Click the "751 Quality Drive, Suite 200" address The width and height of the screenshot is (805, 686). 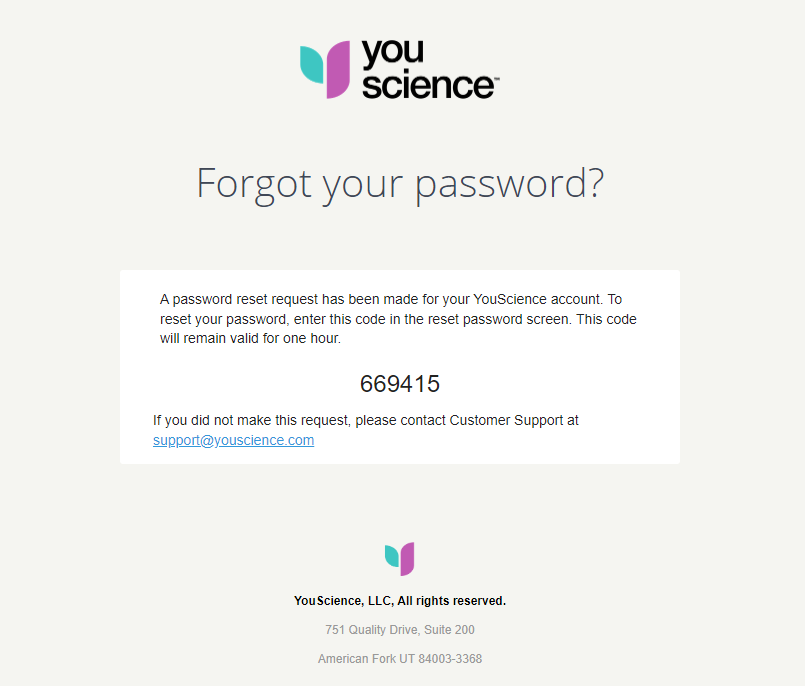[x=400, y=630]
